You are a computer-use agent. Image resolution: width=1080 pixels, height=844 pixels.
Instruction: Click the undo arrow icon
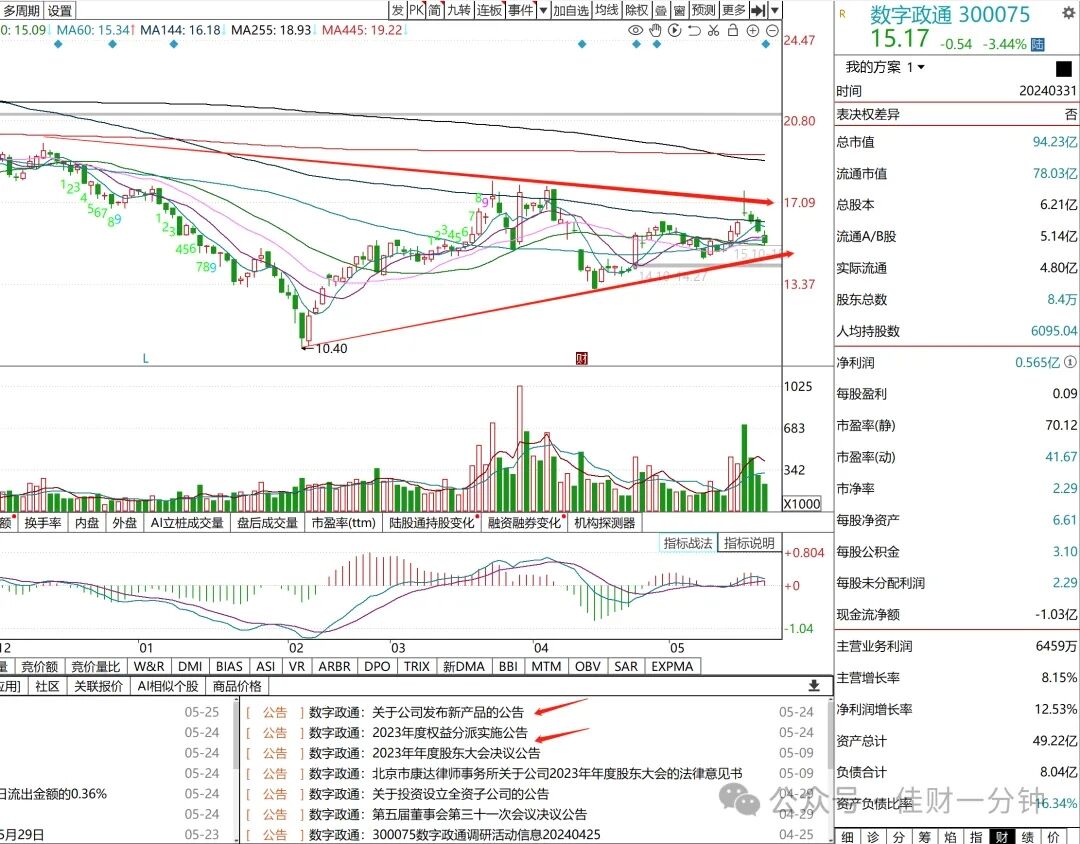[694, 30]
